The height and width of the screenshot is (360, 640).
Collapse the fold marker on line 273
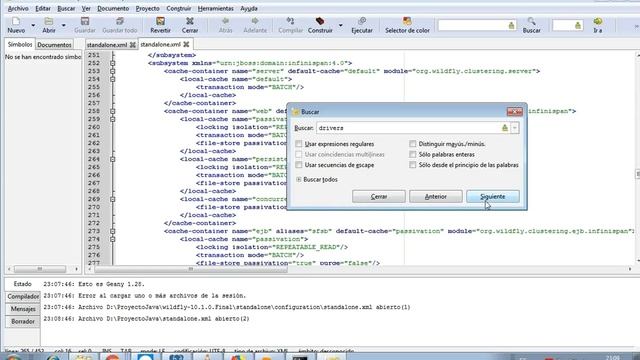pyautogui.click(x=112, y=231)
